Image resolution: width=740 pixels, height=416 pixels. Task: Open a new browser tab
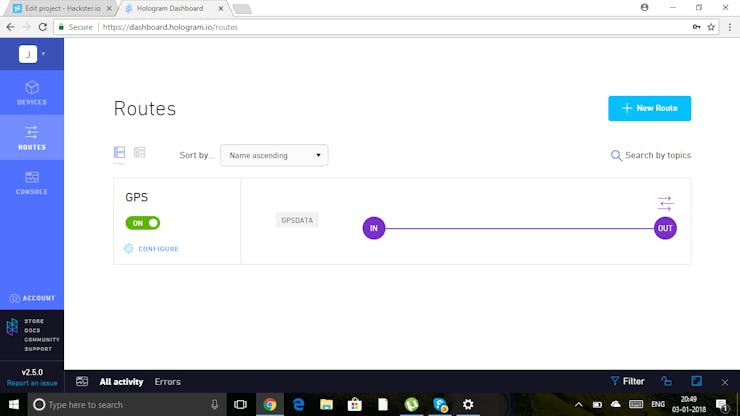tap(242, 9)
